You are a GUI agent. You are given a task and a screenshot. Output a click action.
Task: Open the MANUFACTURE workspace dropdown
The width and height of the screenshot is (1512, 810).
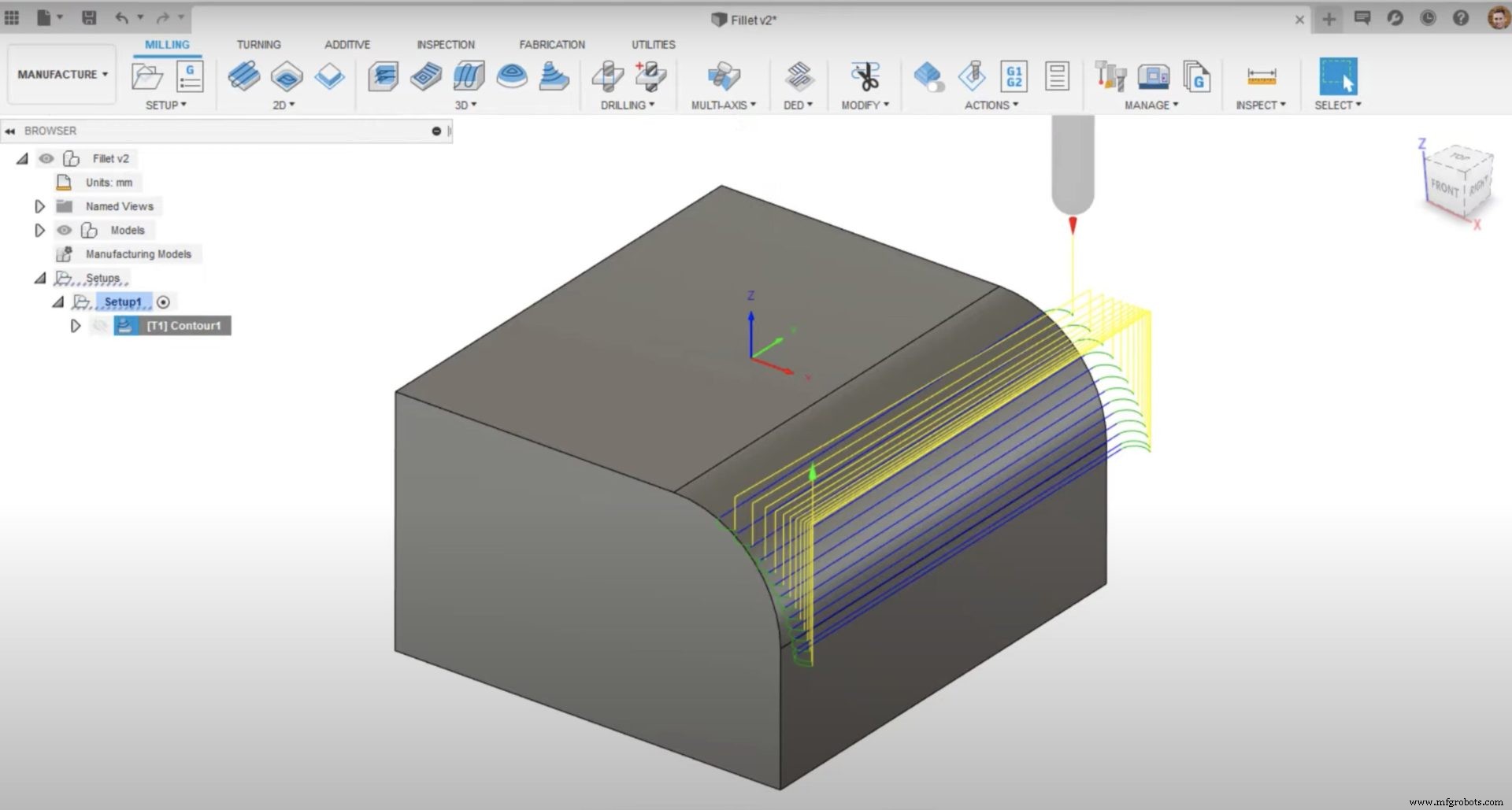click(61, 74)
